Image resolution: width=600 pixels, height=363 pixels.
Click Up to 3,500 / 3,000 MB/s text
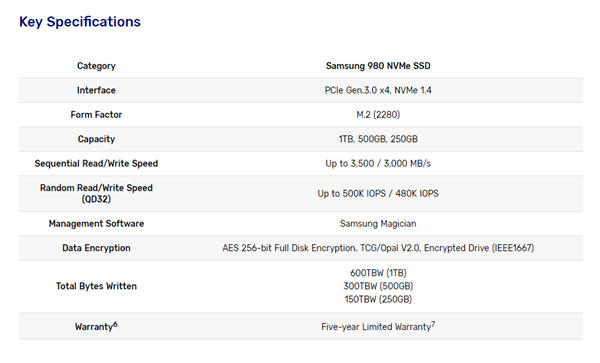click(378, 164)
